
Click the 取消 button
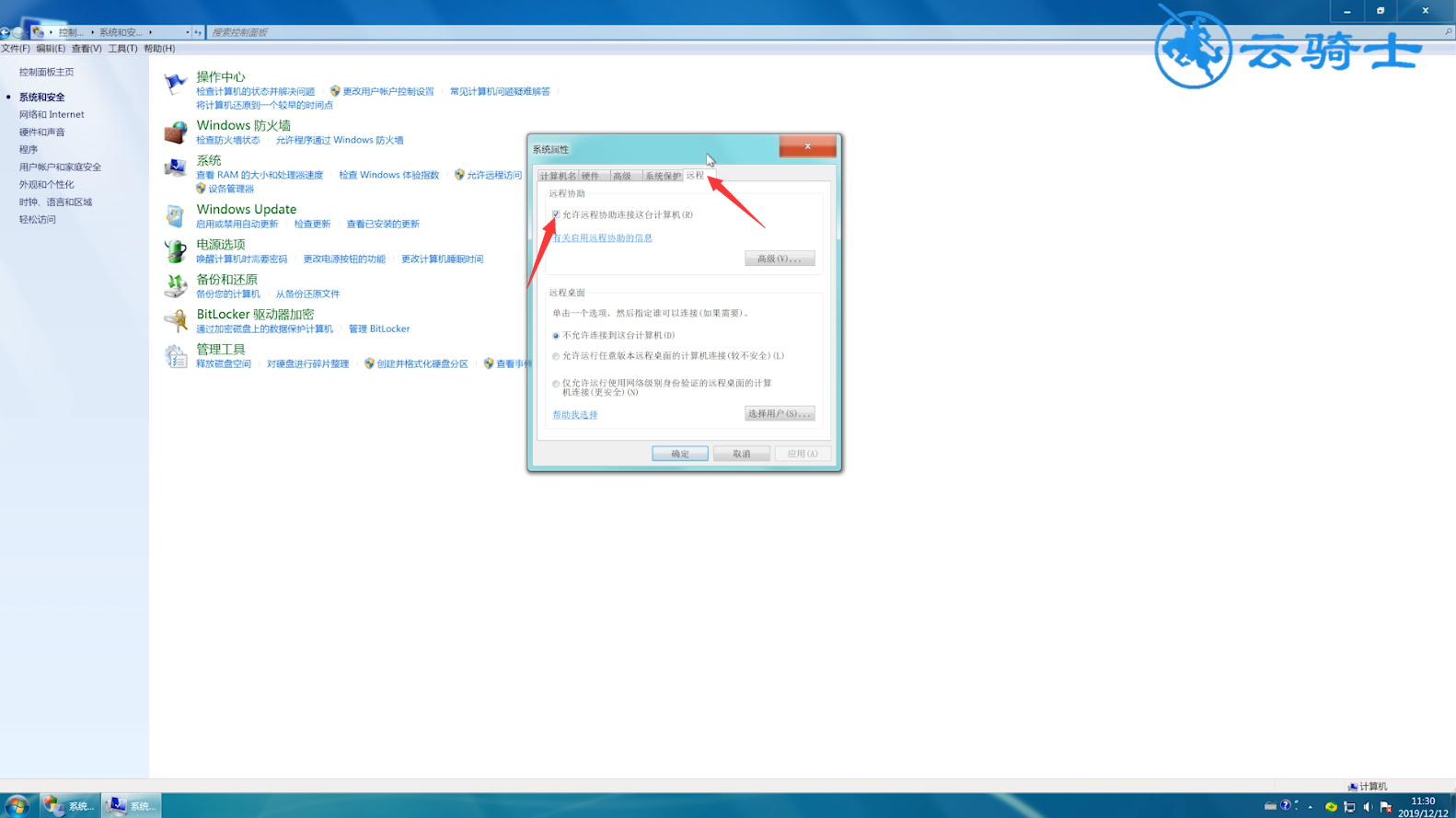click(742, 454)
